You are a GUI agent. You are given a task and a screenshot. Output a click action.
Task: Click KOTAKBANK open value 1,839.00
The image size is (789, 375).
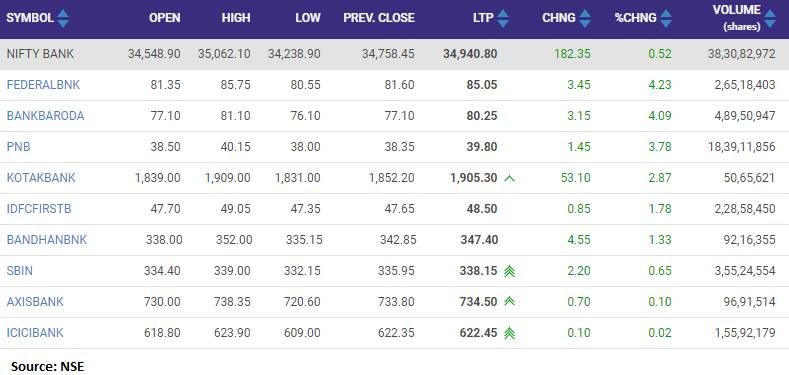pos(157,178)
